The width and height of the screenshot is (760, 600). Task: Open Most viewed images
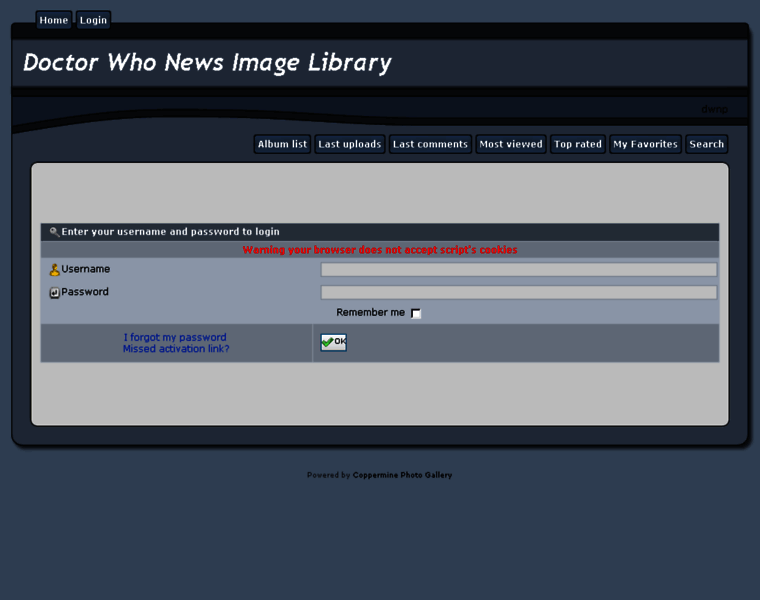[510, 144]
